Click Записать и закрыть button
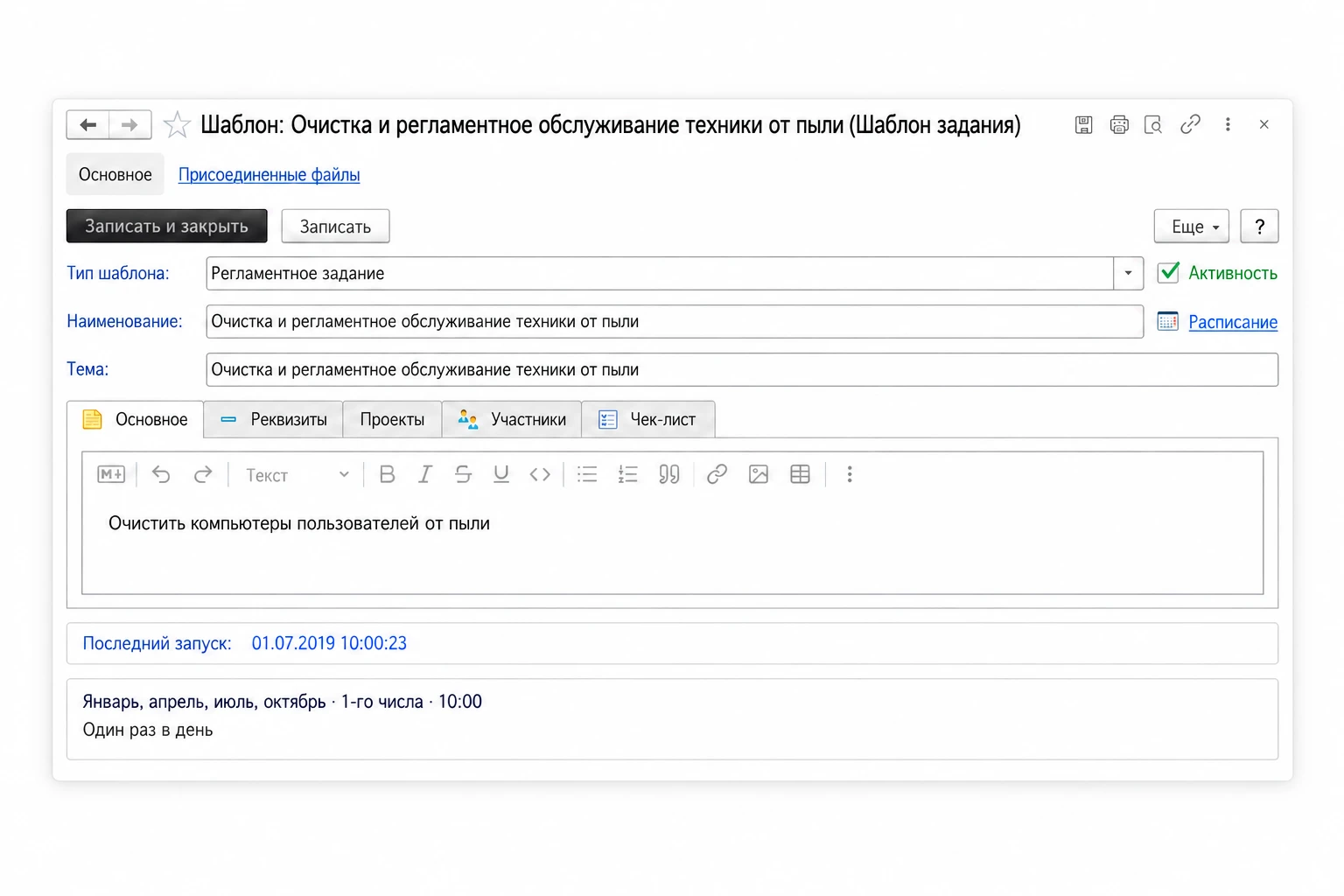1344x896 pixels. 166,226
